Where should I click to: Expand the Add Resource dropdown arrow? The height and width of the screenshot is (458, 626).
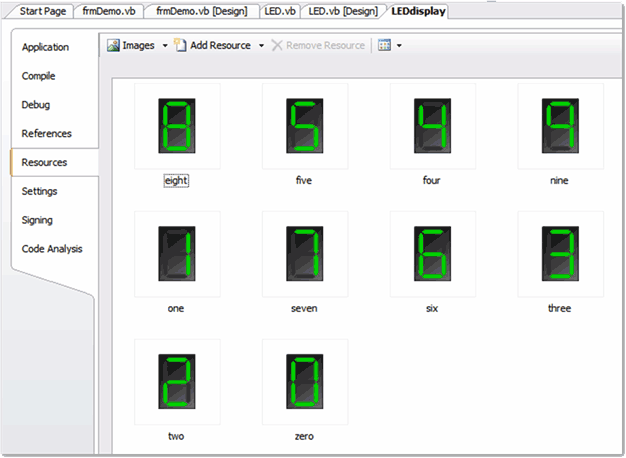pyautogui.click(x=261, y=46)
